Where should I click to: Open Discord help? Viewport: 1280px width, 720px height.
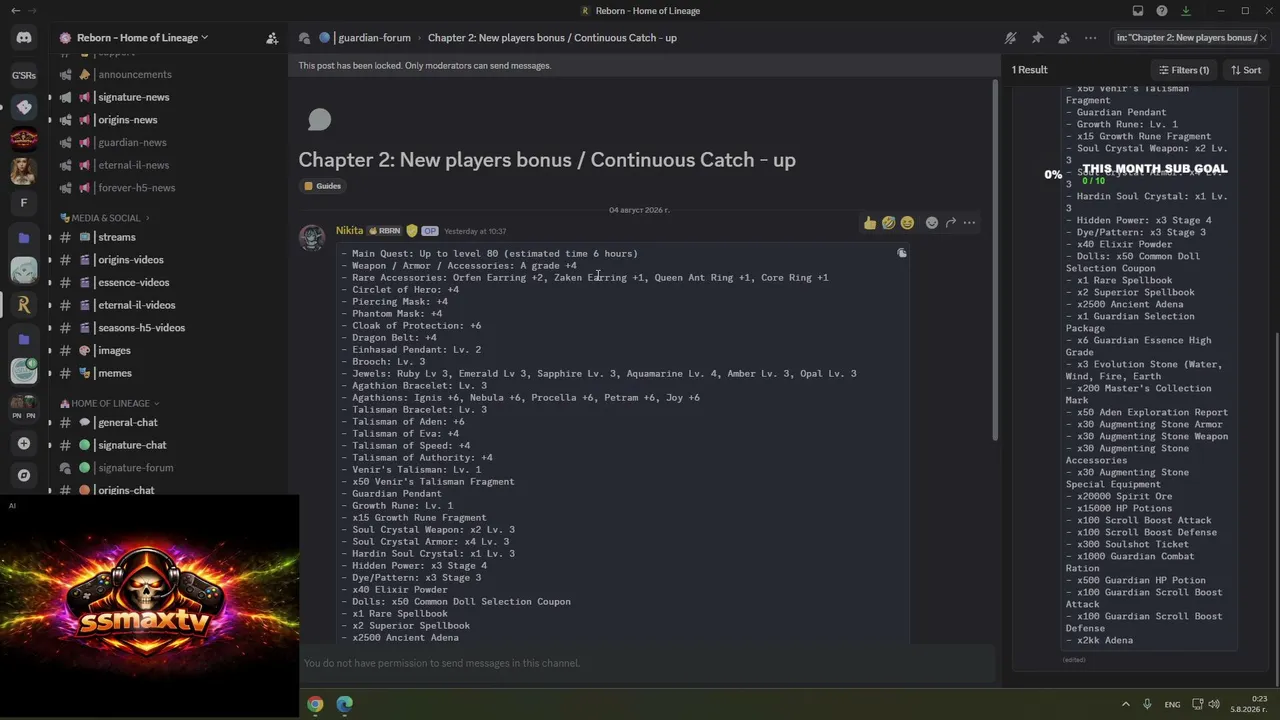[x=1162, y=11]
